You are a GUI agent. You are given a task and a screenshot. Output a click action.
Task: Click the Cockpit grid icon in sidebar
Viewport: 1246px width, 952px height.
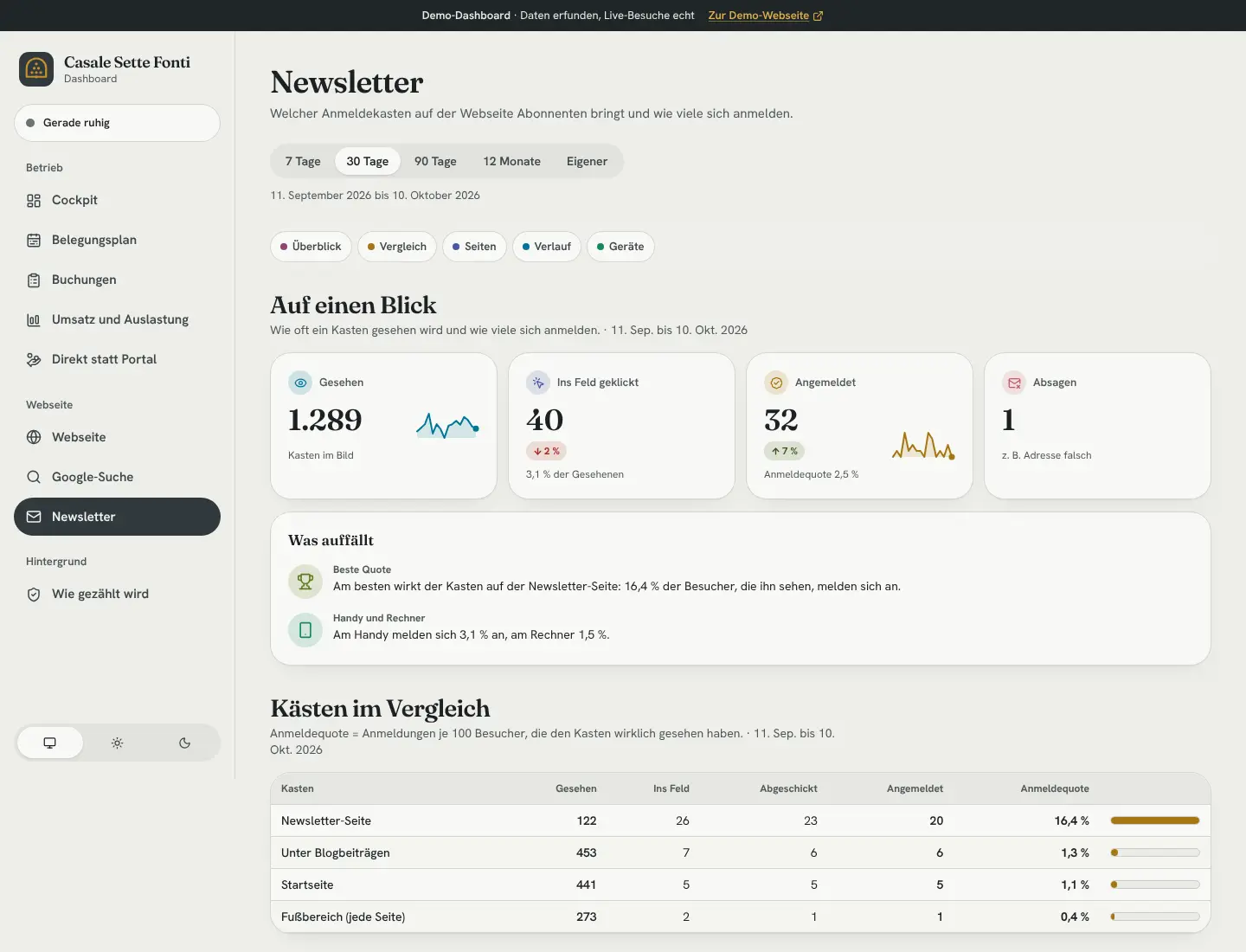pyautogui.click(x=34, y=201)
